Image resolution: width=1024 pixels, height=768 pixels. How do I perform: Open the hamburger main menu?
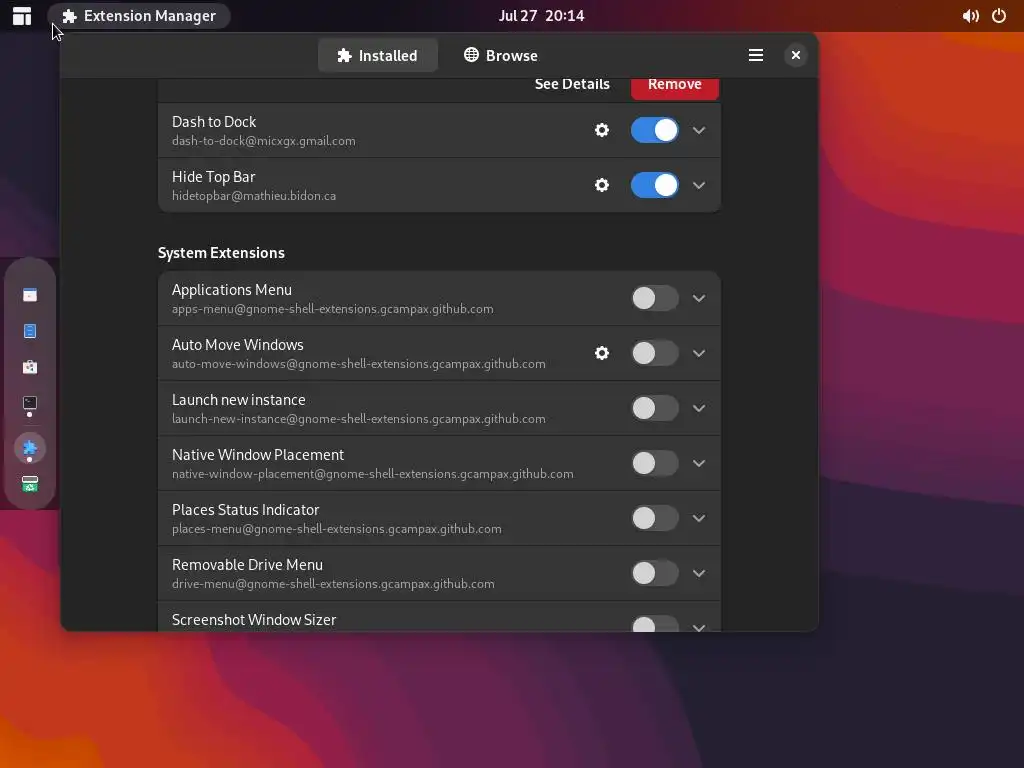click(x=756, y=56)
